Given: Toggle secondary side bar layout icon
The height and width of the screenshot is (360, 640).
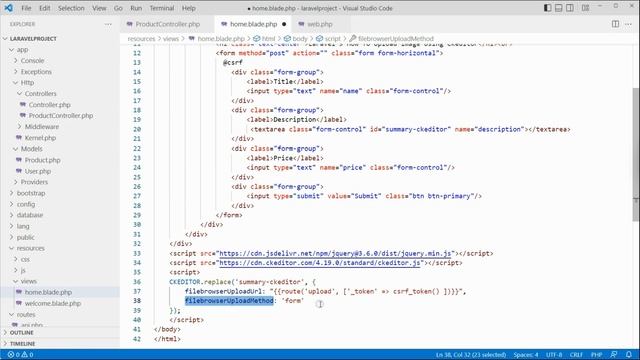Looking at the screenshot, I should pyautogui.click(x=570, y=8).
